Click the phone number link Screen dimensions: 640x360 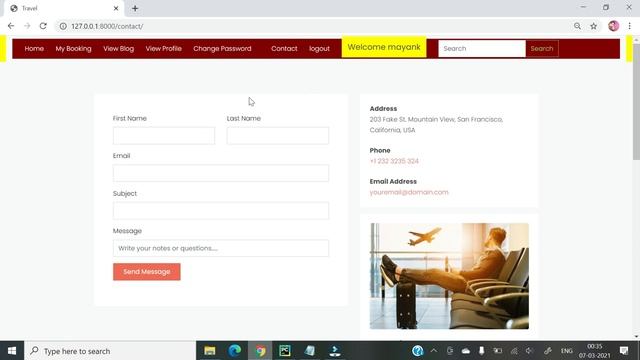tap(394, 161)
